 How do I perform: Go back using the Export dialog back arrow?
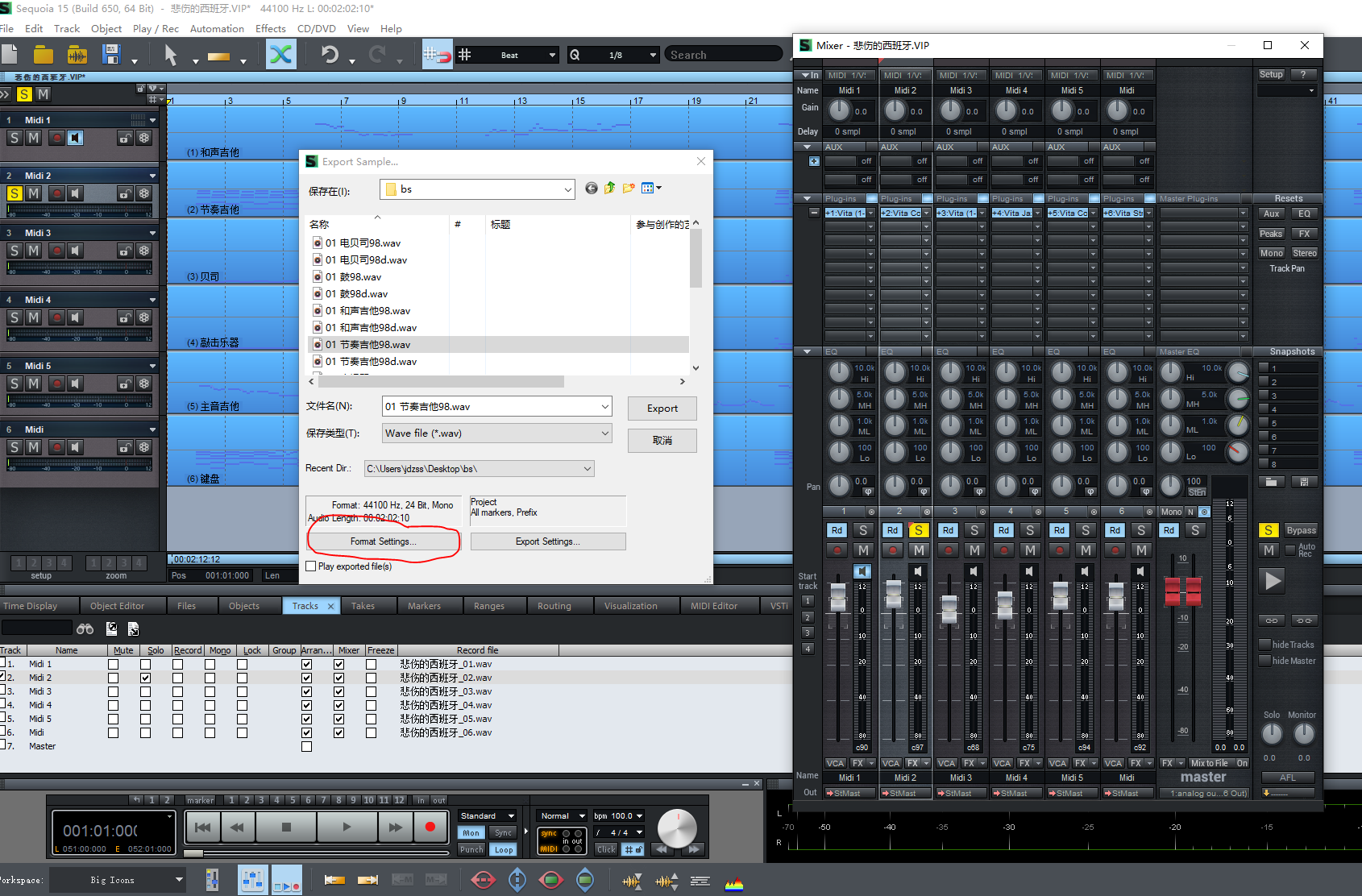tap(592, 189)
